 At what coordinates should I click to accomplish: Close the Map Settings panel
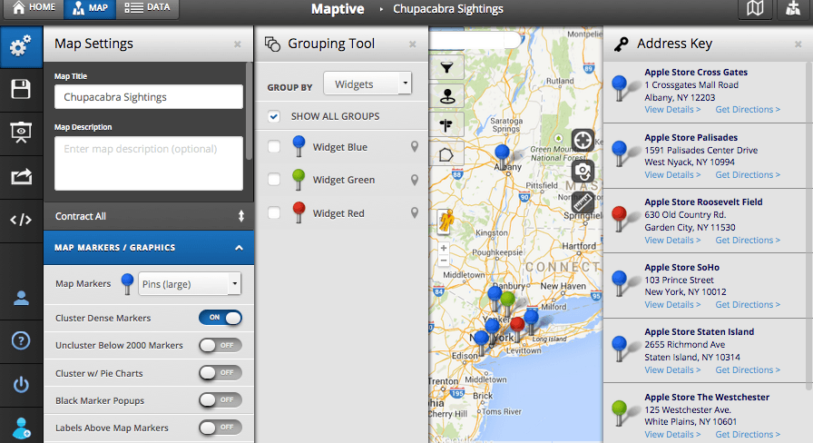coord(237,44)
